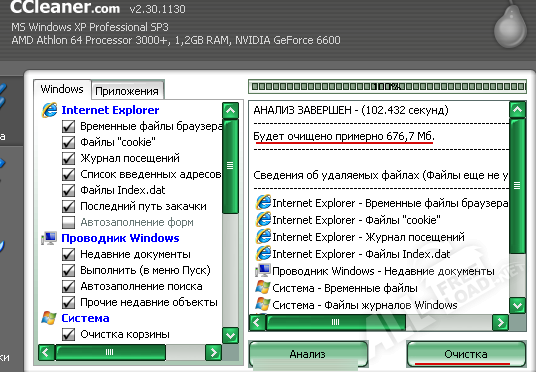Click 'АНАЛИЗ ЗАВЕРШЕН - (102.432 секунд)' line
Screen dimensions: 536x372
pos(351,110)
